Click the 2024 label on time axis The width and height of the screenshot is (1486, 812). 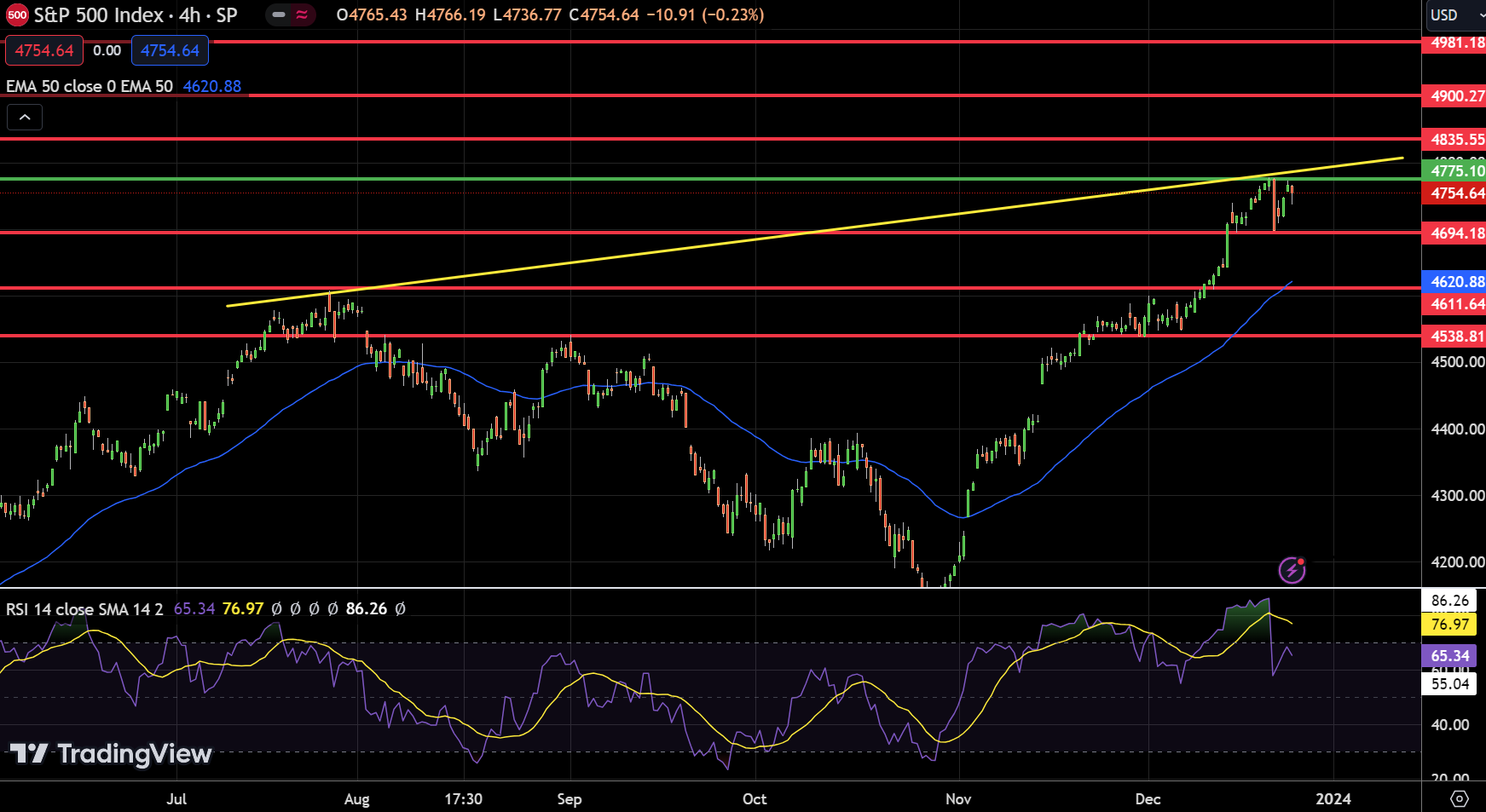pos(1333,798)
